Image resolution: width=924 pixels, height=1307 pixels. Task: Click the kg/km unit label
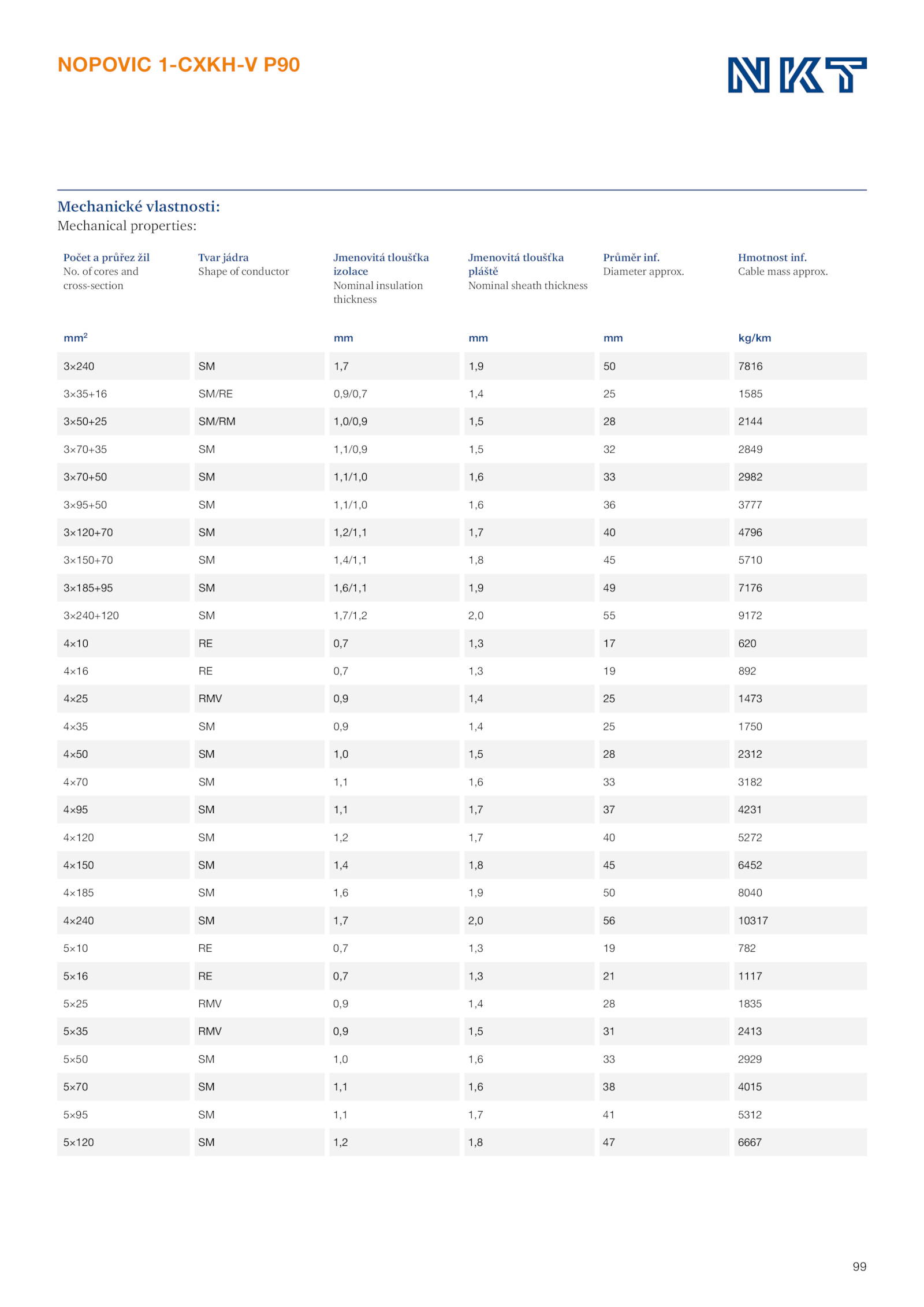click(x=755, y=338)
